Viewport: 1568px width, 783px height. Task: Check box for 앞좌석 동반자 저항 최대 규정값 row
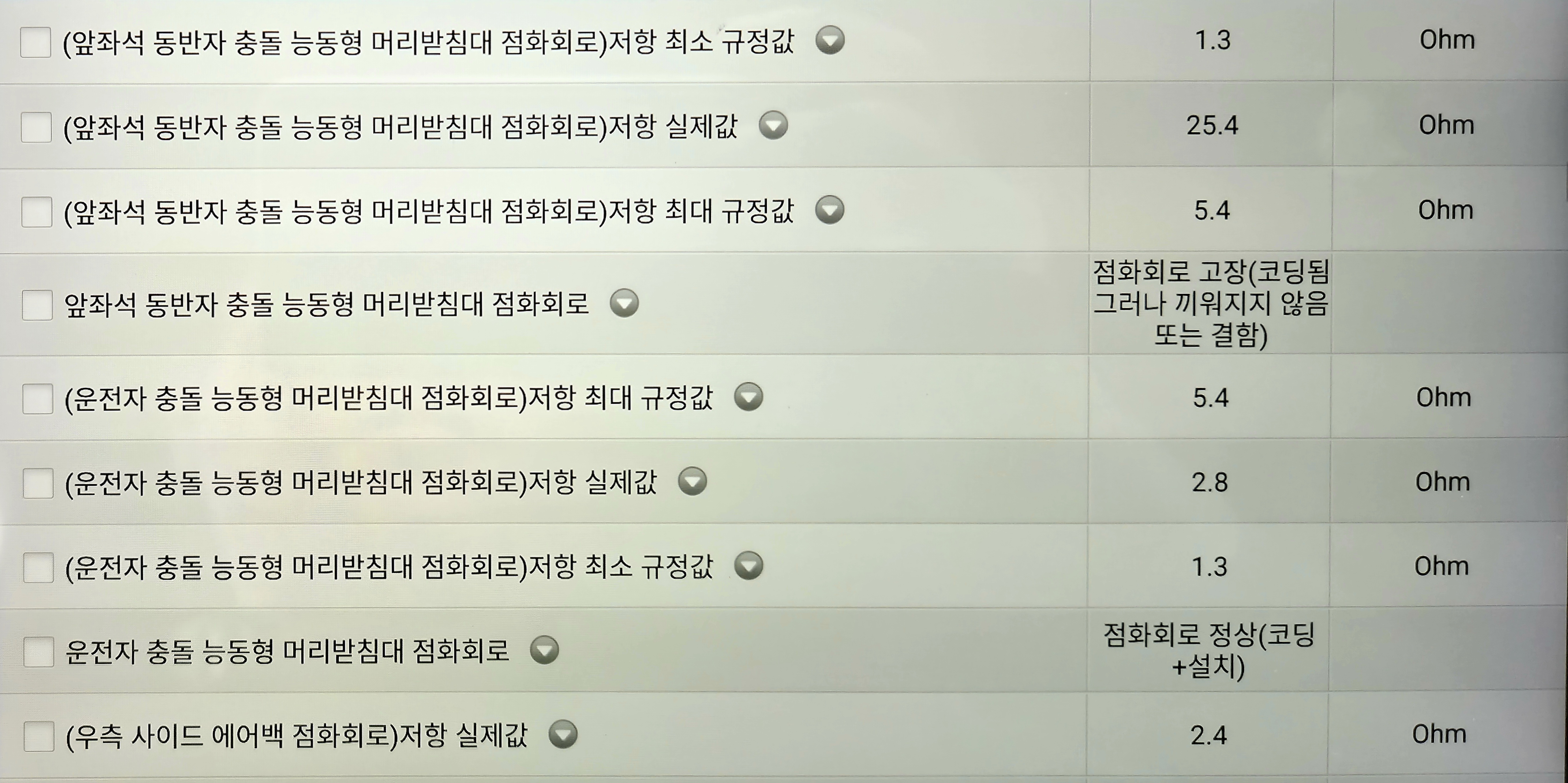point(37,212)
